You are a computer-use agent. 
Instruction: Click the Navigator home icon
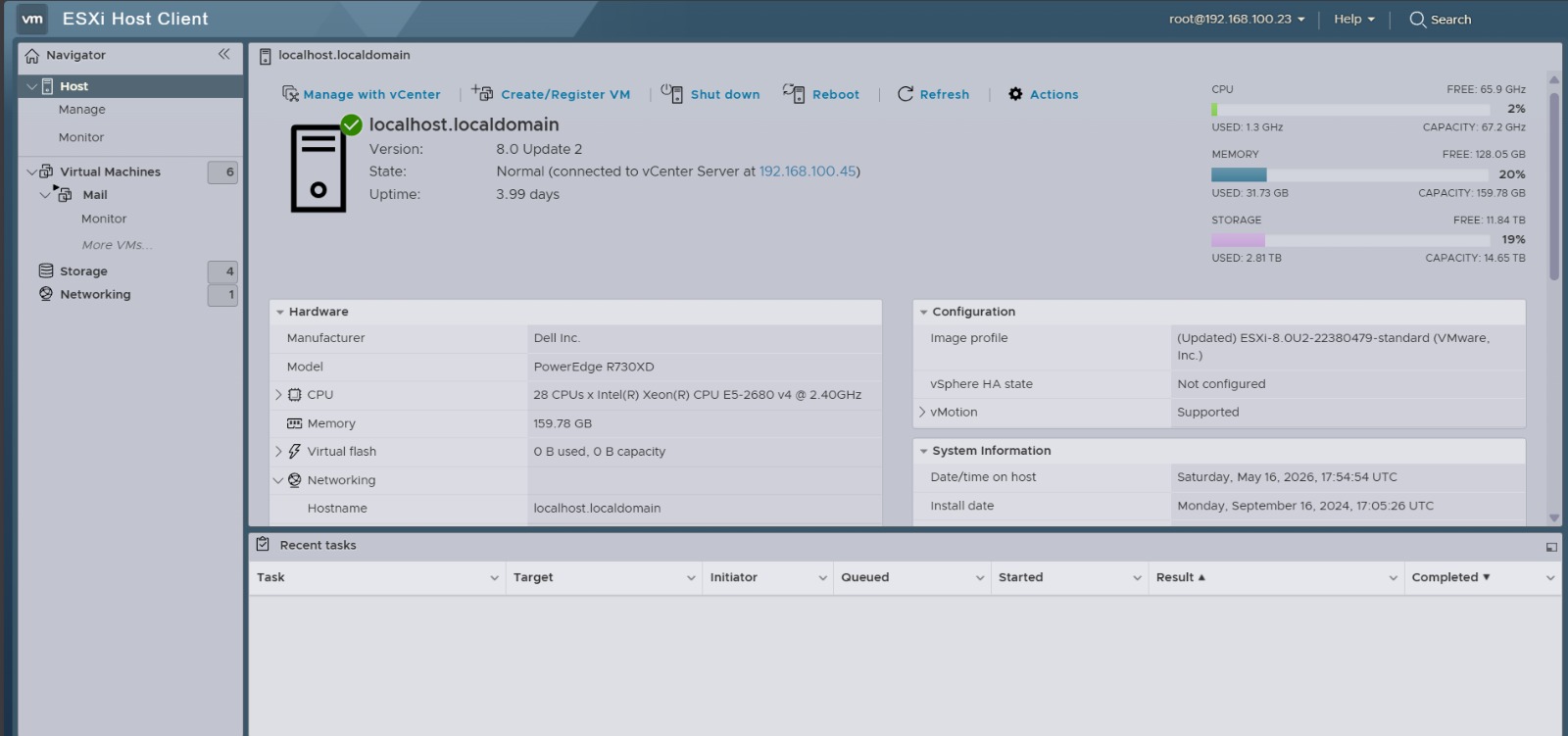coord(32,56)
